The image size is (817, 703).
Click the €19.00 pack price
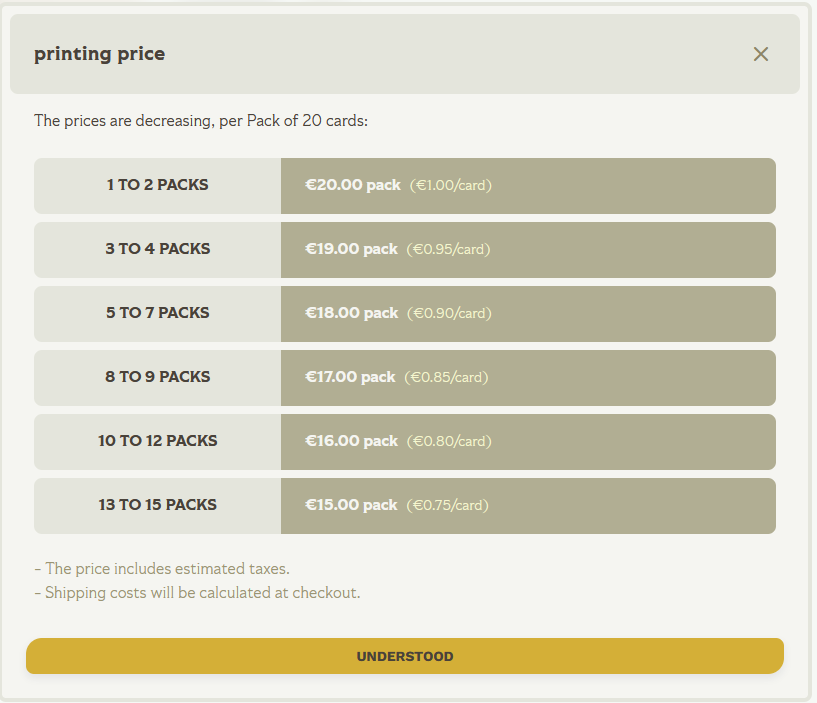(x=351, y=249)
